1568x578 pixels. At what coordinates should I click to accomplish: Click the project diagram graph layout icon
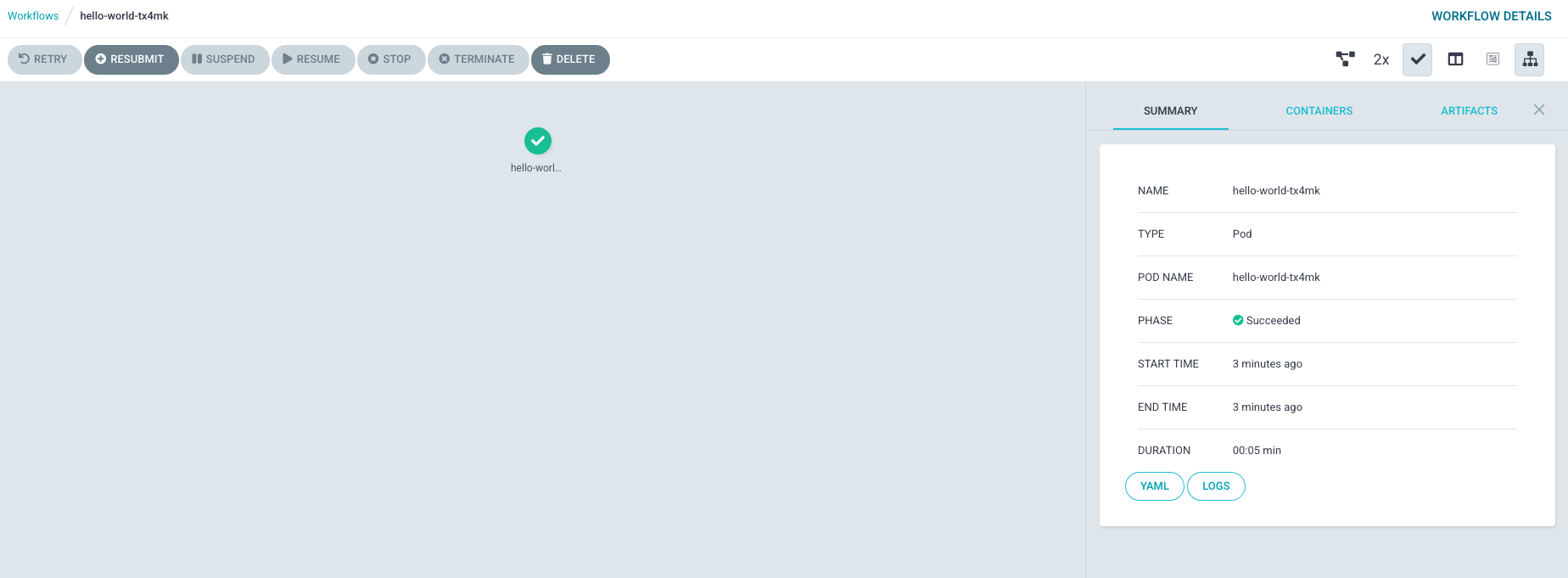click(x=1345, y=59)
